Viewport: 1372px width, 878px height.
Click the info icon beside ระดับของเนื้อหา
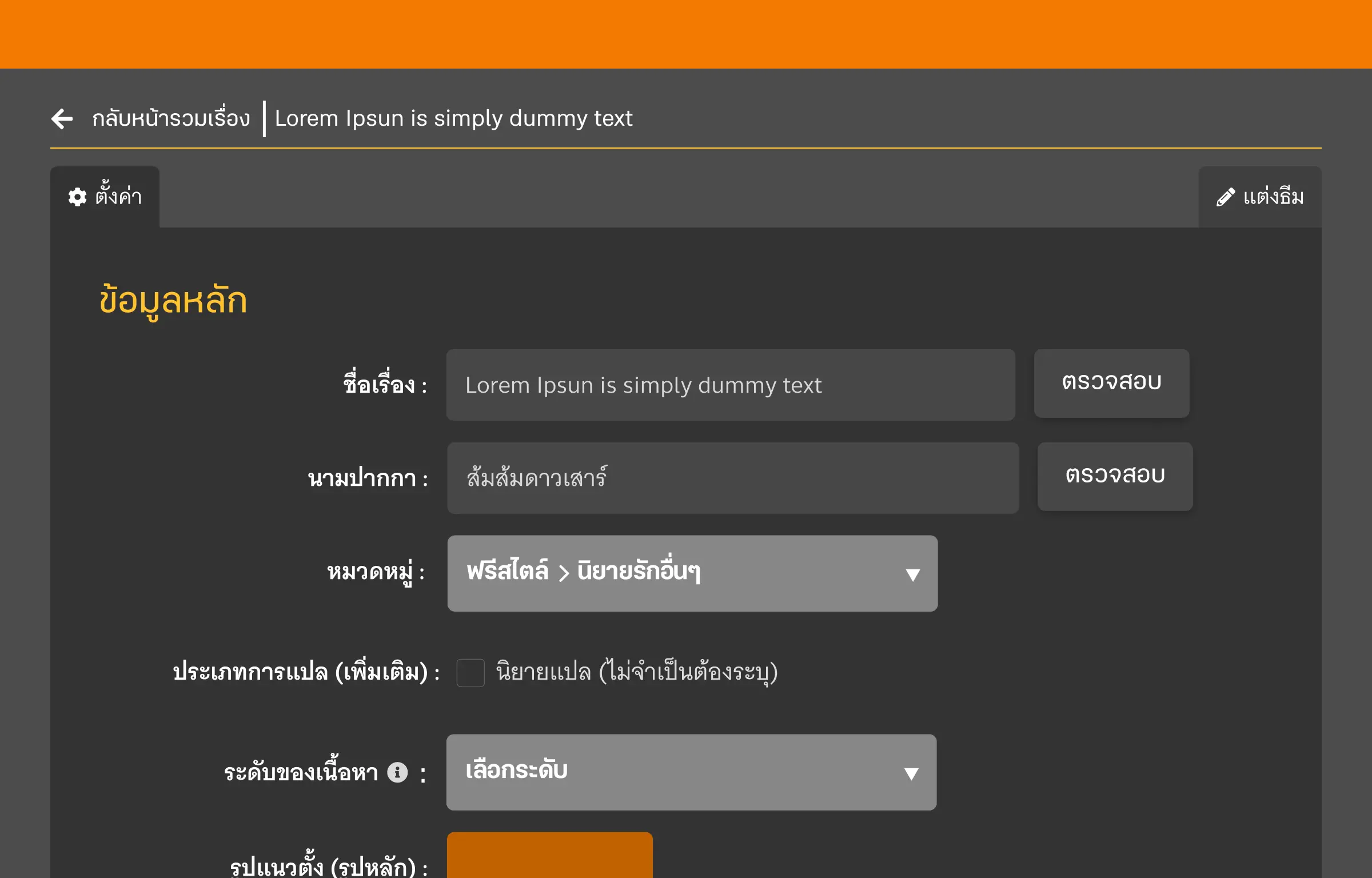click(398, 772)
